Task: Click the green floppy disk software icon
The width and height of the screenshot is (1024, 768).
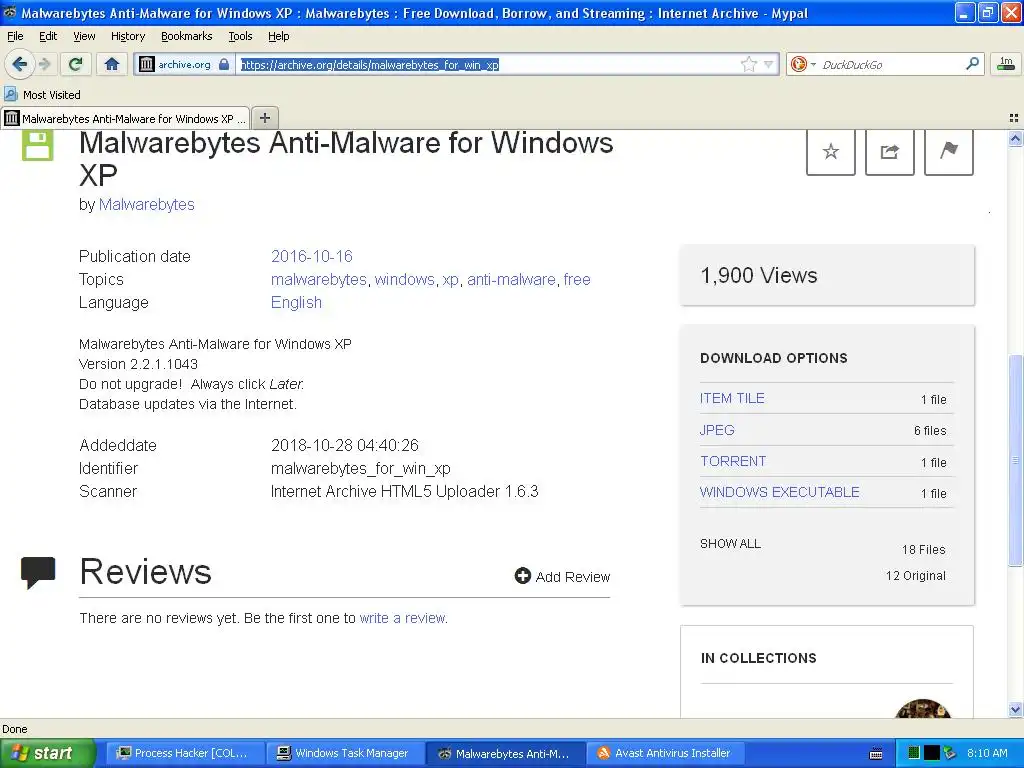Action: pos(38,145)
